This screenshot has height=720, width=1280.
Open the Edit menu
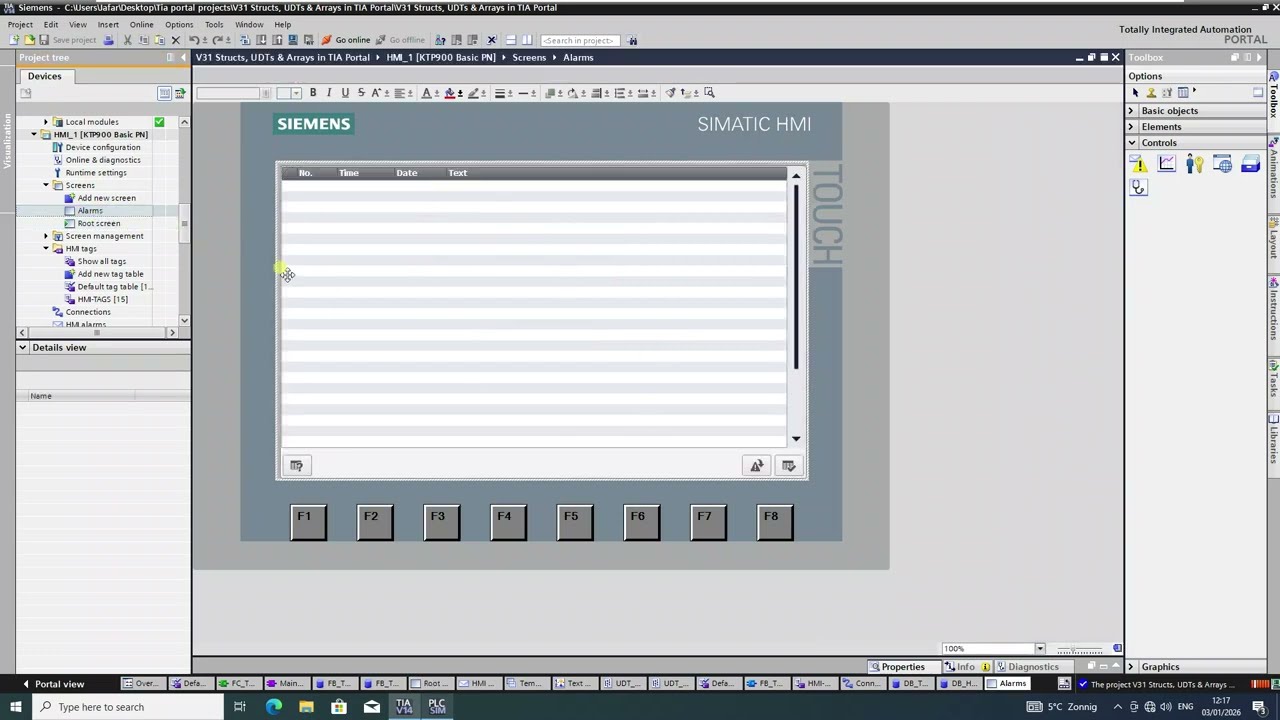click(51, 24)
